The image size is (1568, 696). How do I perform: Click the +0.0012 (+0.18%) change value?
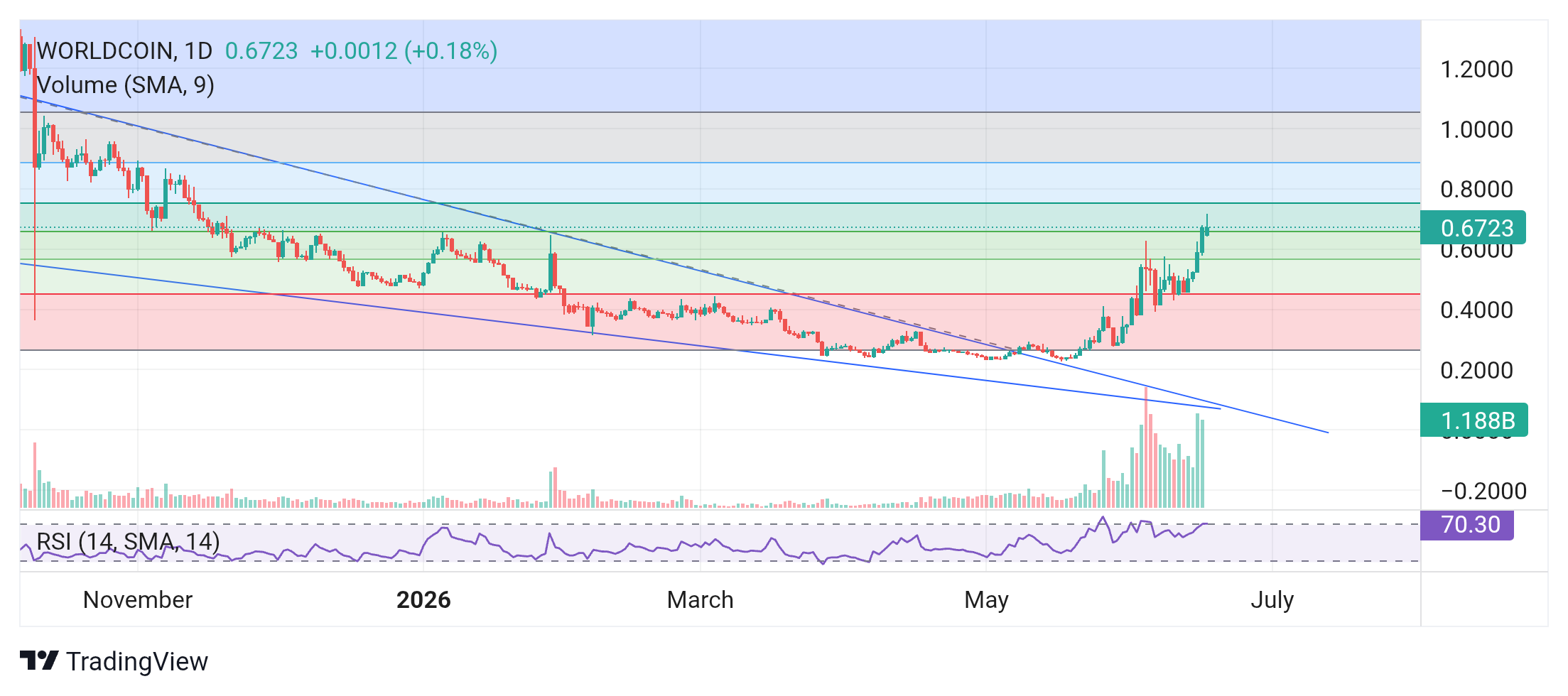tap(404, 51)
